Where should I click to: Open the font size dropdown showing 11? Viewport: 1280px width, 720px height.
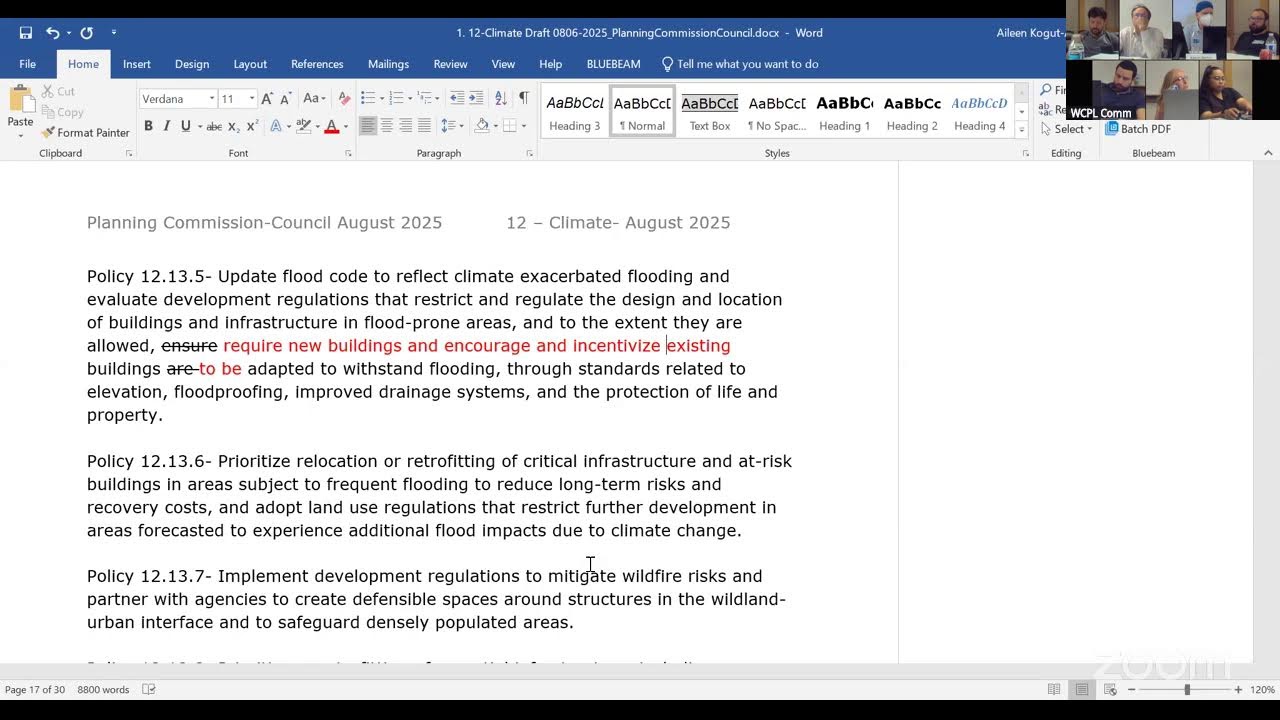(251, 99)
